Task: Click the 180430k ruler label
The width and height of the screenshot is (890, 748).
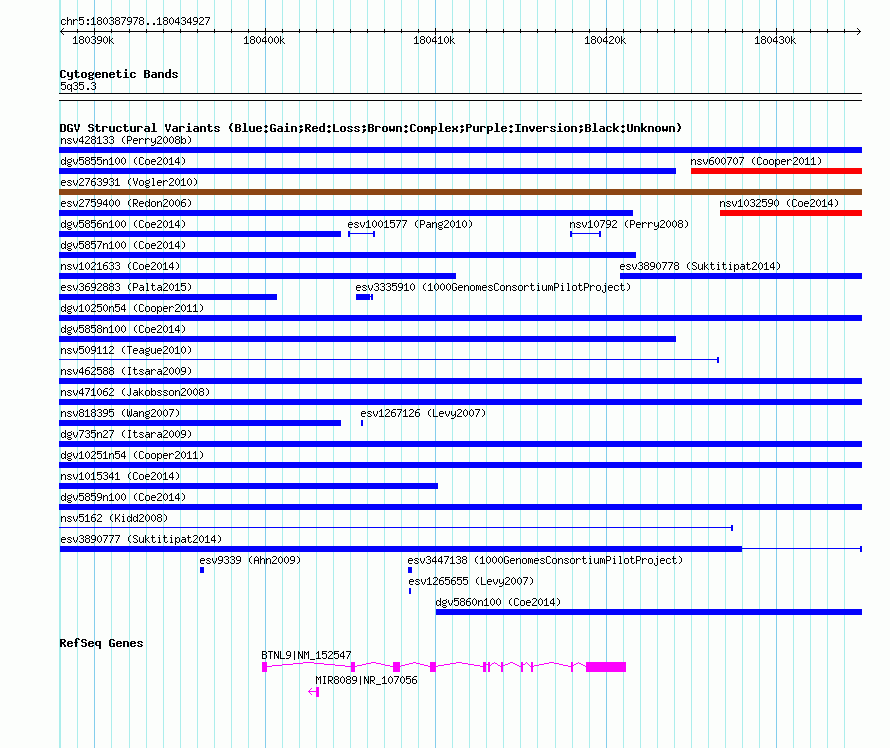Action: point(775,40)
